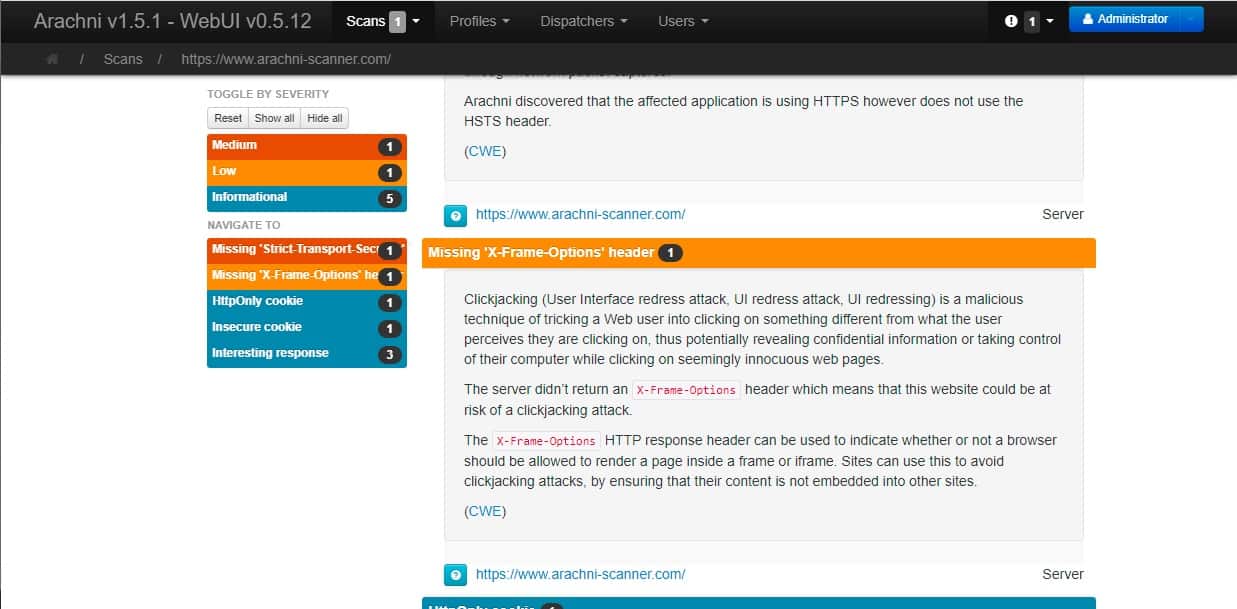Viewport: 1237px width, 609px height.
Task: Open the CWE link in the X-Frame-Options section
Action: tap(485, 511)
